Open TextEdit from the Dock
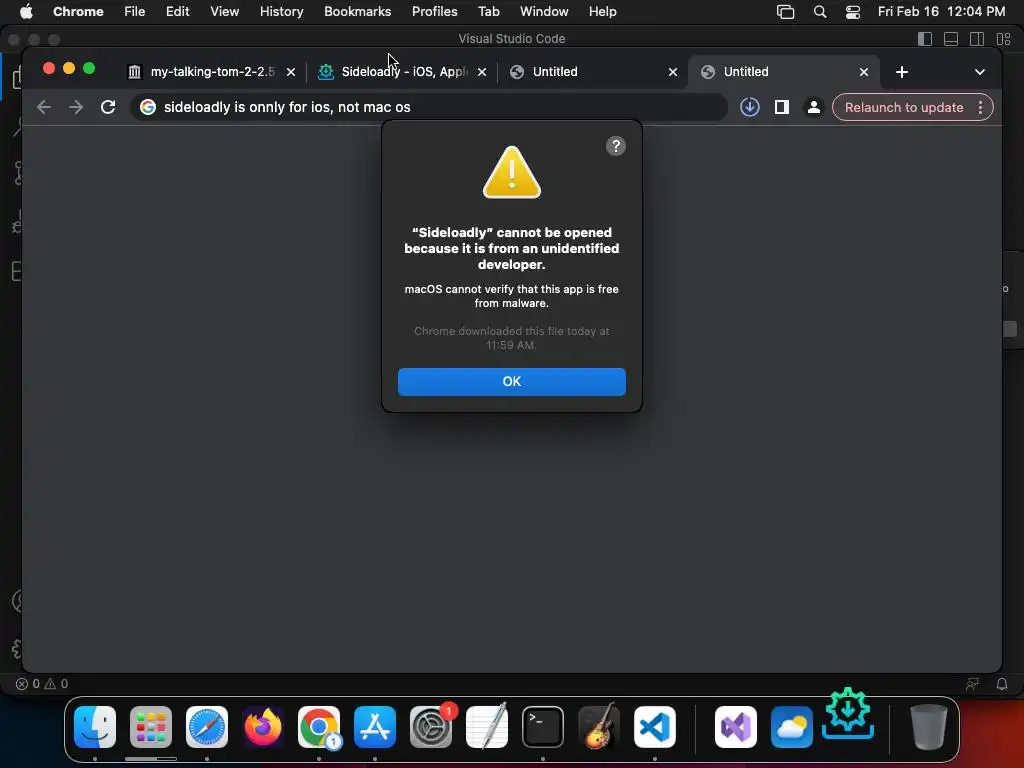1024x768 pixels. pos(487,727)
